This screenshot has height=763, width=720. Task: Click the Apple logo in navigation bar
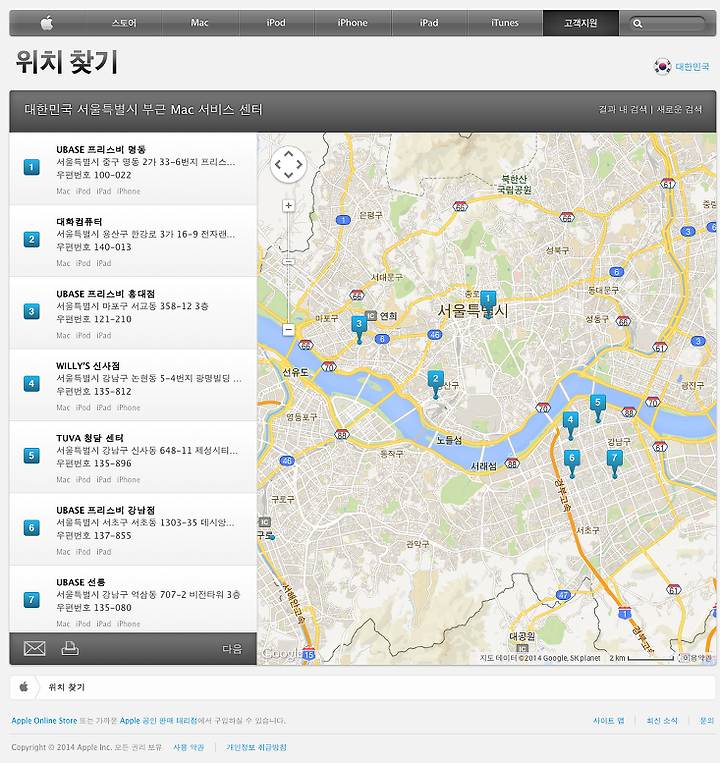[x=47, y=23]
